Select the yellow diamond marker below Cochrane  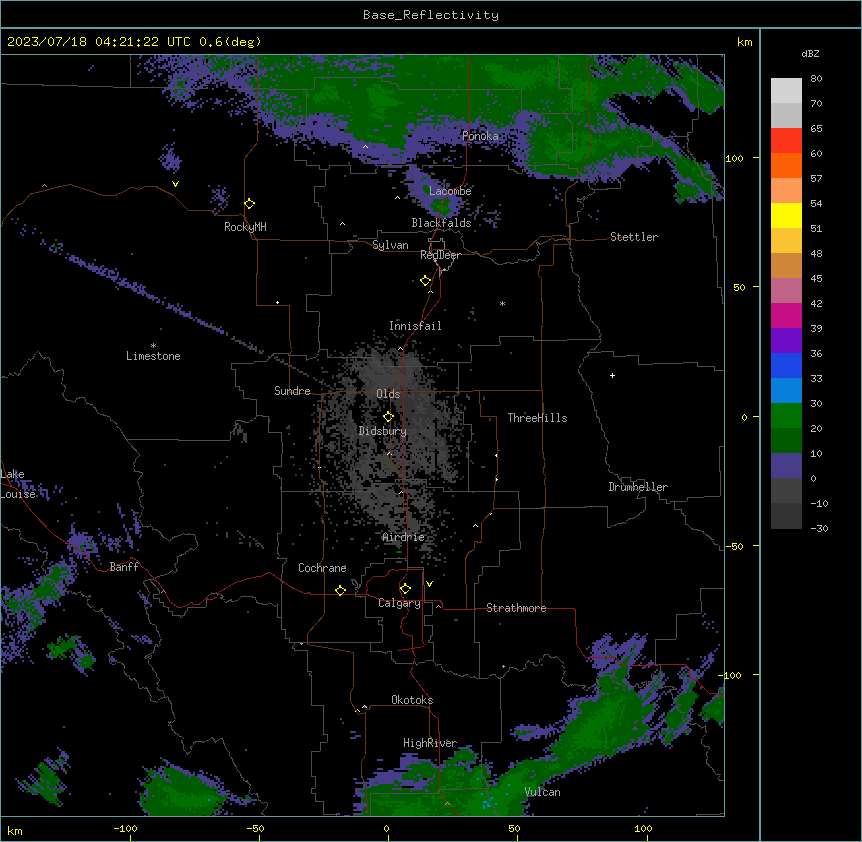pyautogui.click(x=340, y=590)
